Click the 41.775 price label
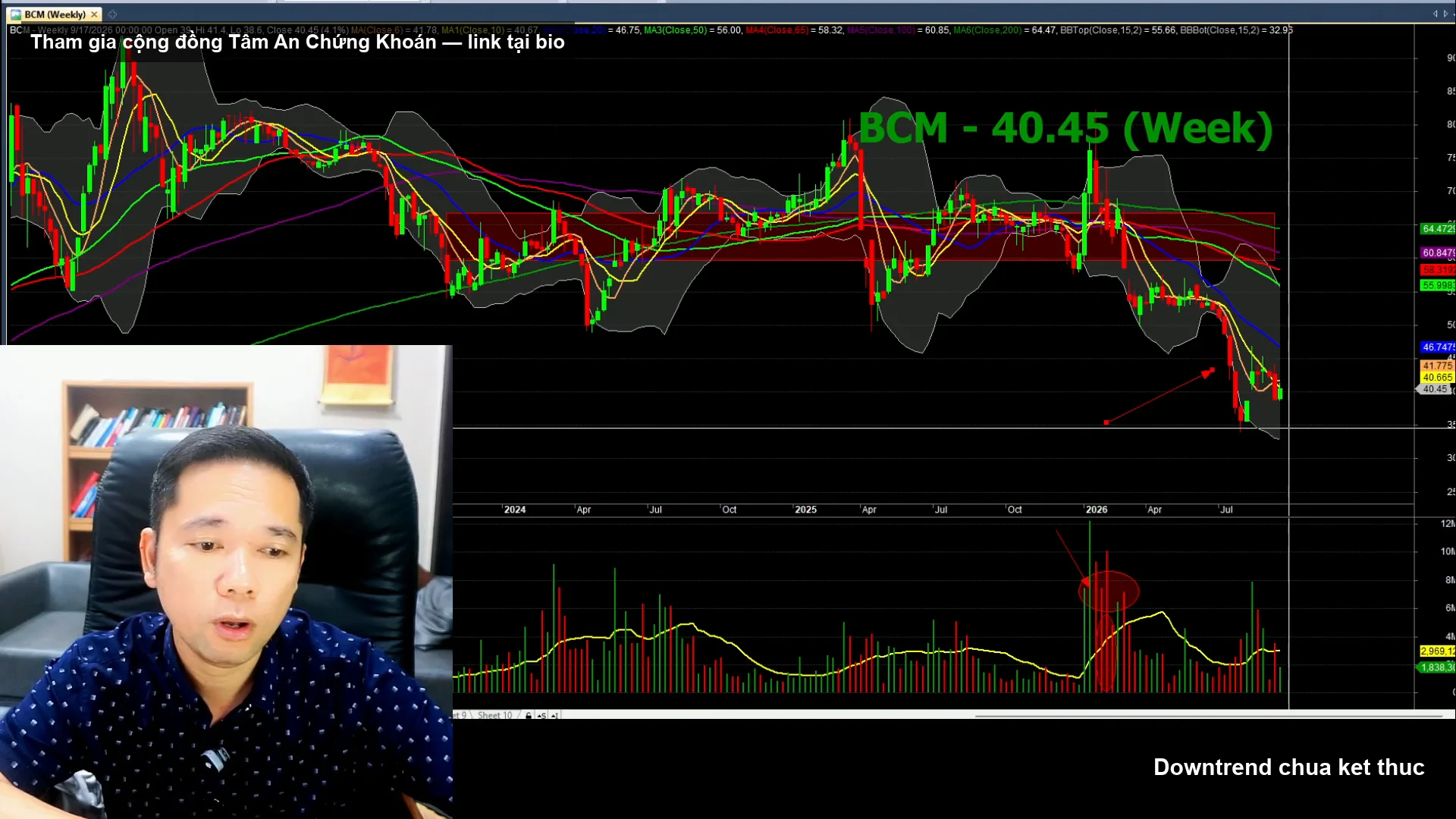The image size is (1456, 819). 1437,366
